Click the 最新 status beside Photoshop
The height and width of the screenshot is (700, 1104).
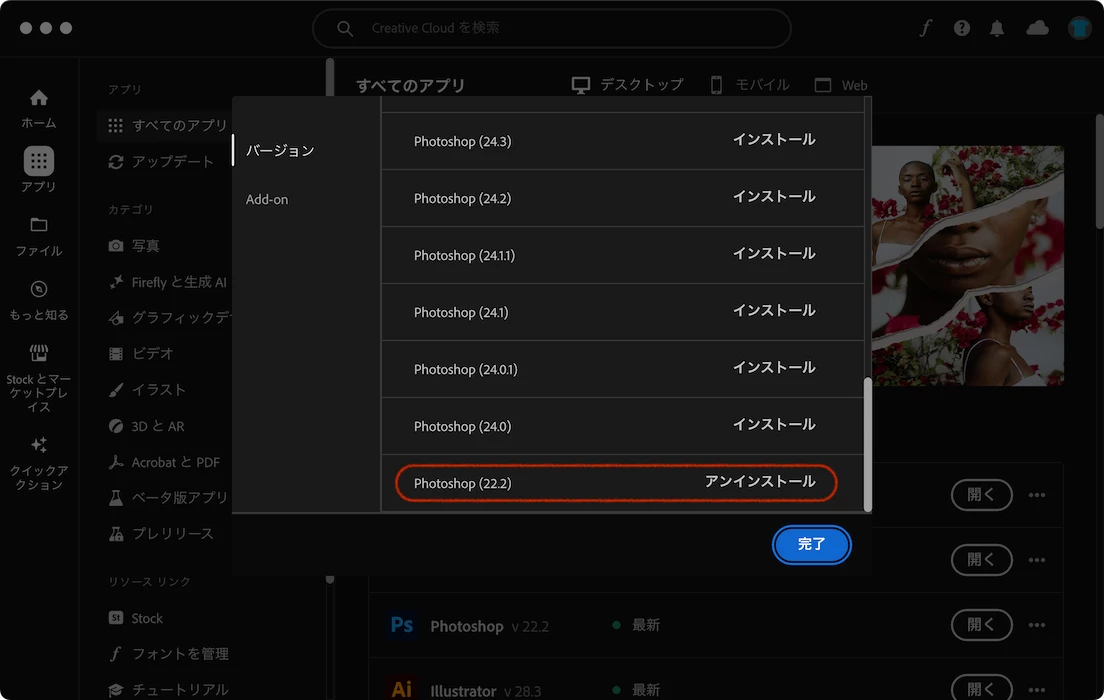coord(636,625)
